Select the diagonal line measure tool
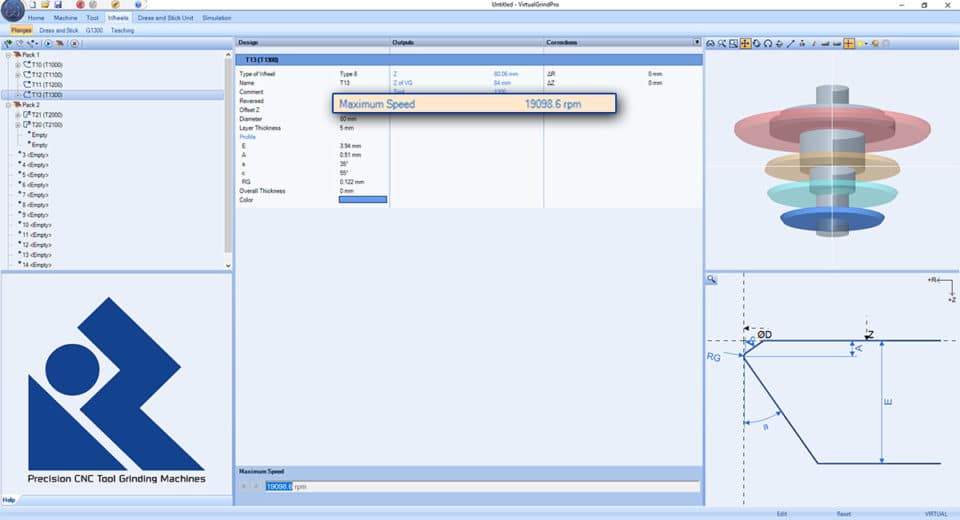Image resolution: width=960 pixels, height=520 pixels. click(x=790, y=43)
